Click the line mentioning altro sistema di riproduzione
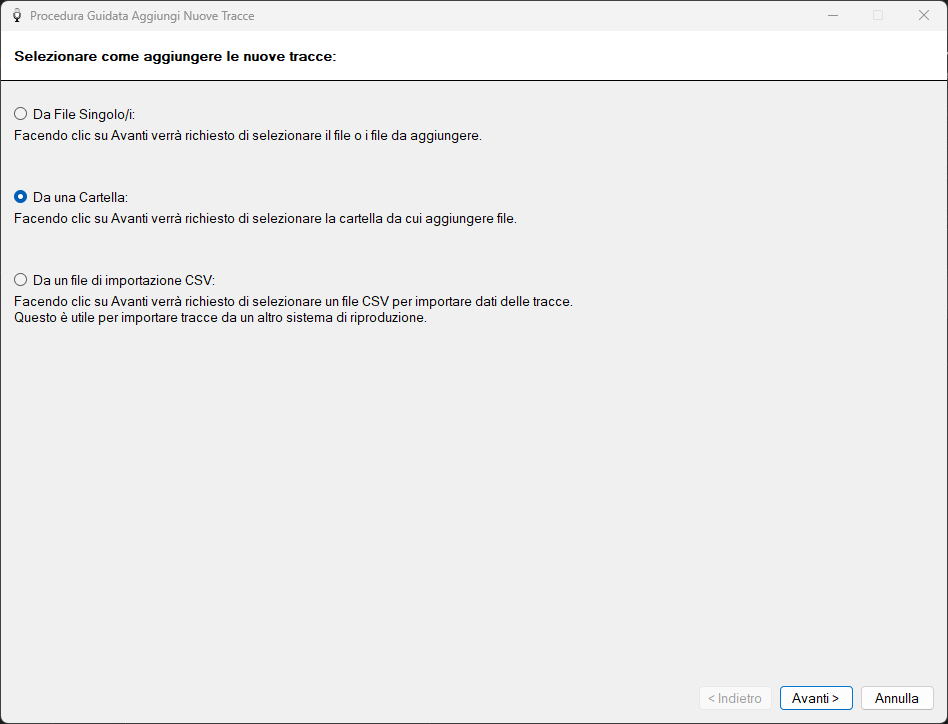Screen dimensions: 948x724 click(221, 317)
